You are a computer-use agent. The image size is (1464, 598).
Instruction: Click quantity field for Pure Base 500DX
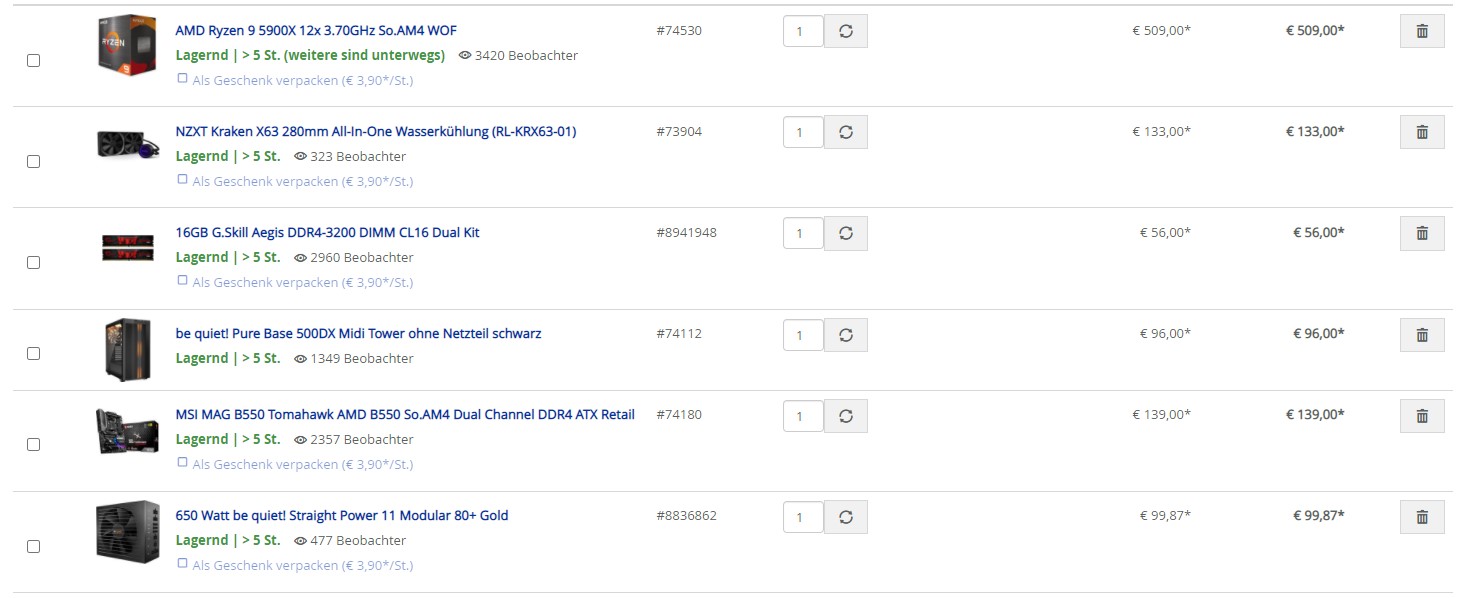[802, 334]
